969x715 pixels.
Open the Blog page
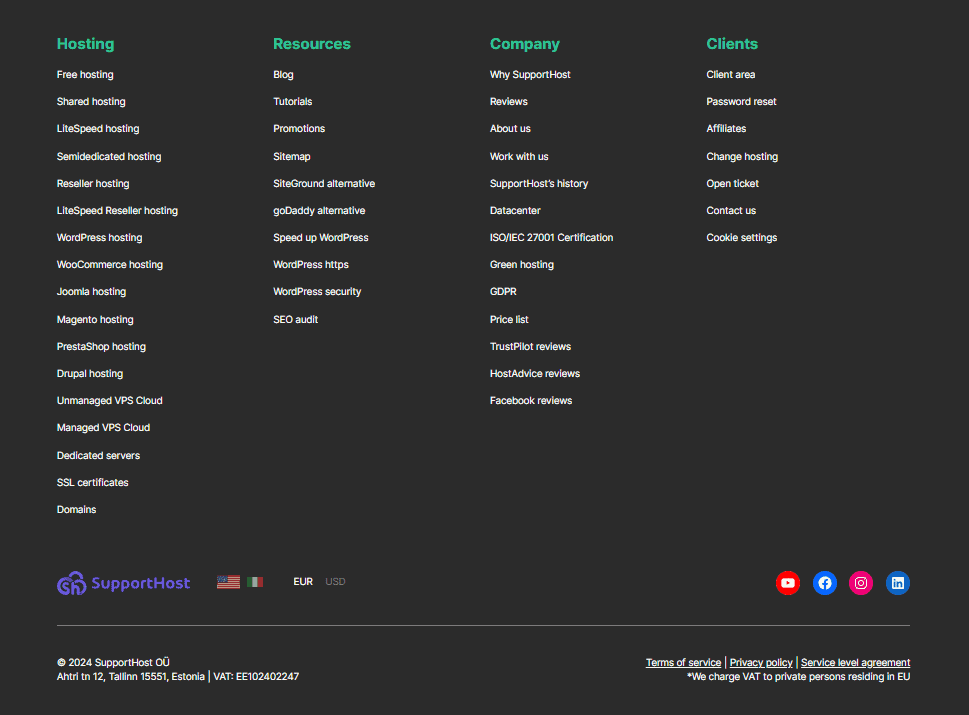click(283, 74)
